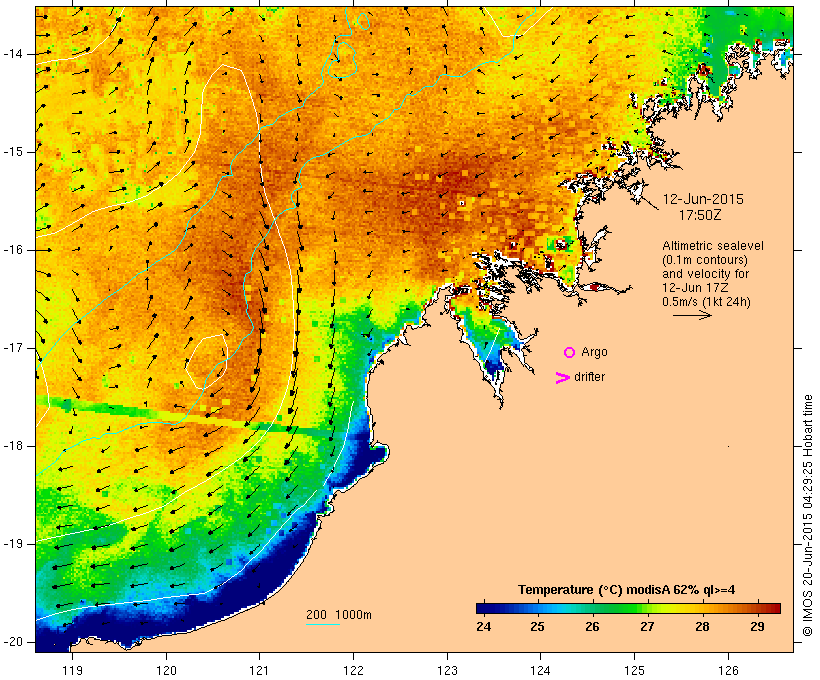The width and height of the screenshot is (820, 680).
Task: Click the '-15' latitude axis label
Action: pos(13,152)
